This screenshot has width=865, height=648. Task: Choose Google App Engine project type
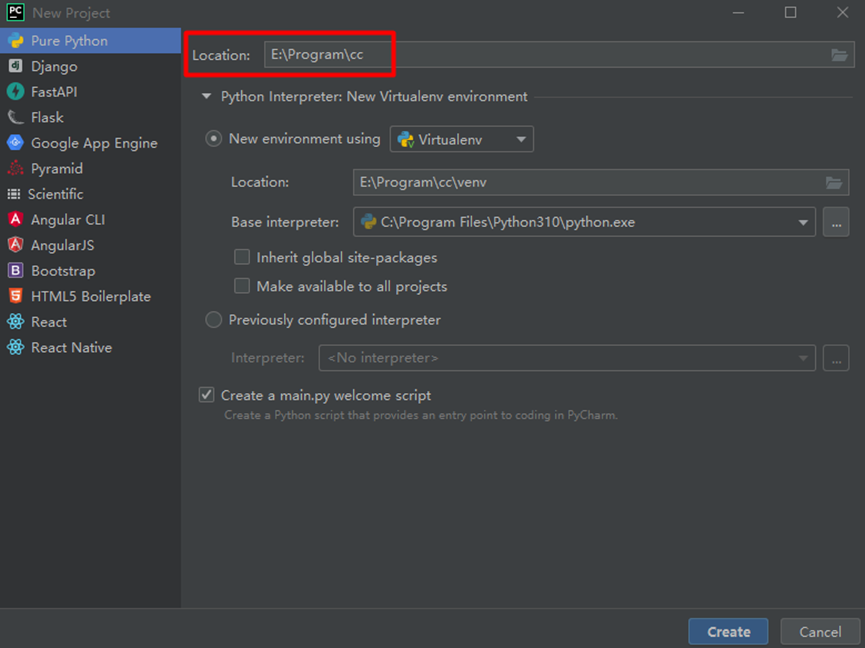[x=90, y=143]
